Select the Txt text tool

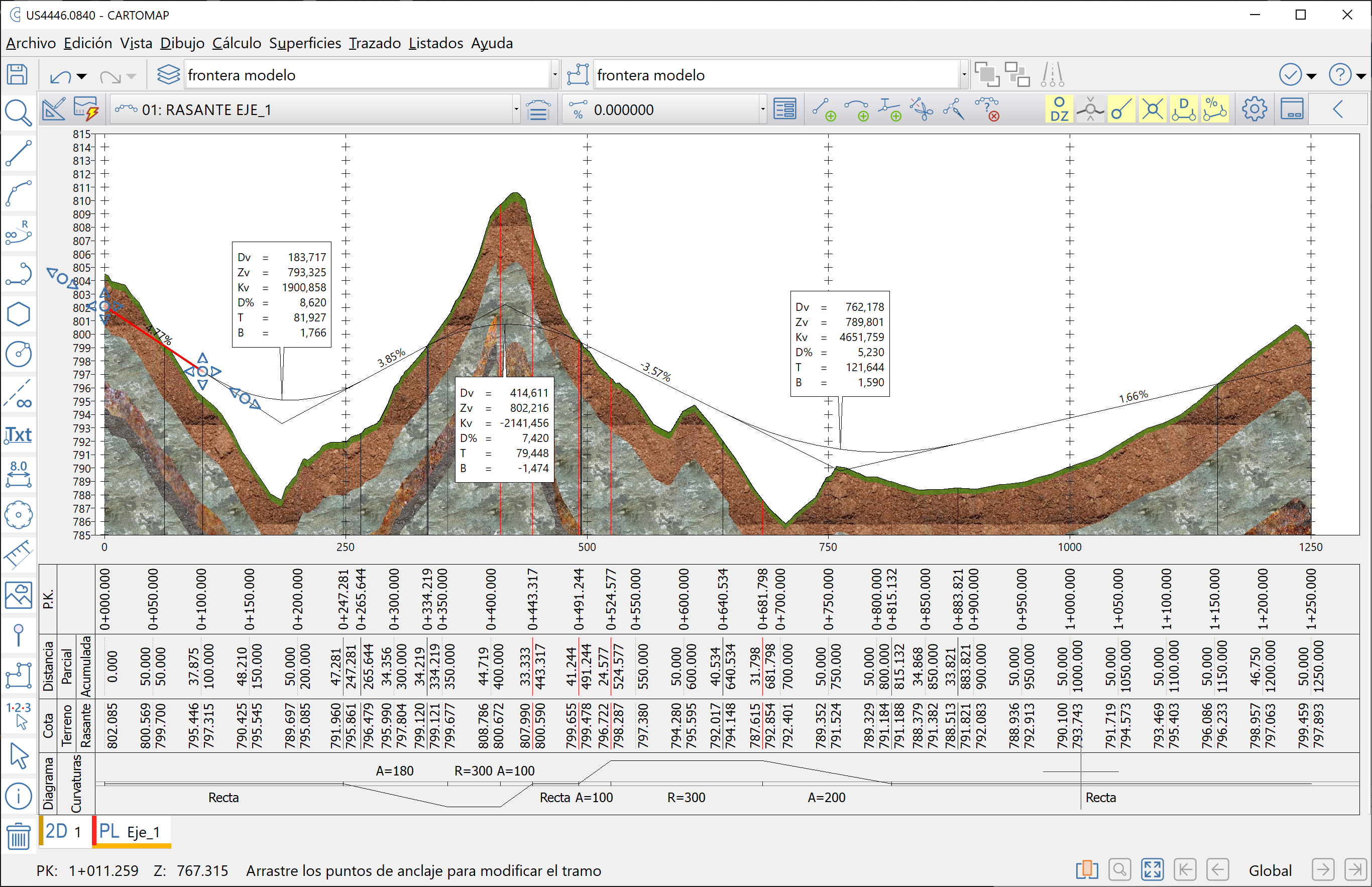click(19, 435)
